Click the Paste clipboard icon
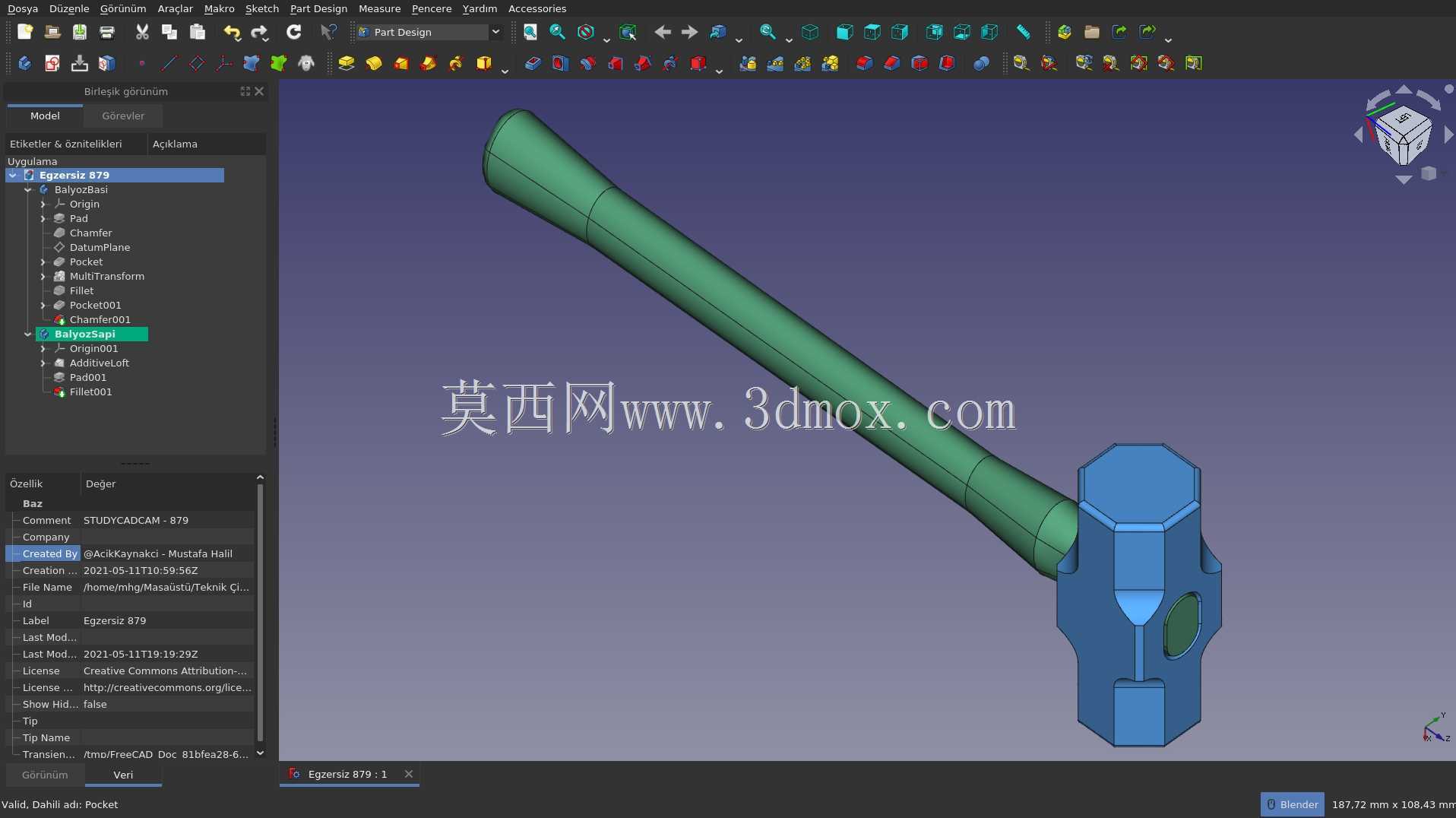 (198, 32)
